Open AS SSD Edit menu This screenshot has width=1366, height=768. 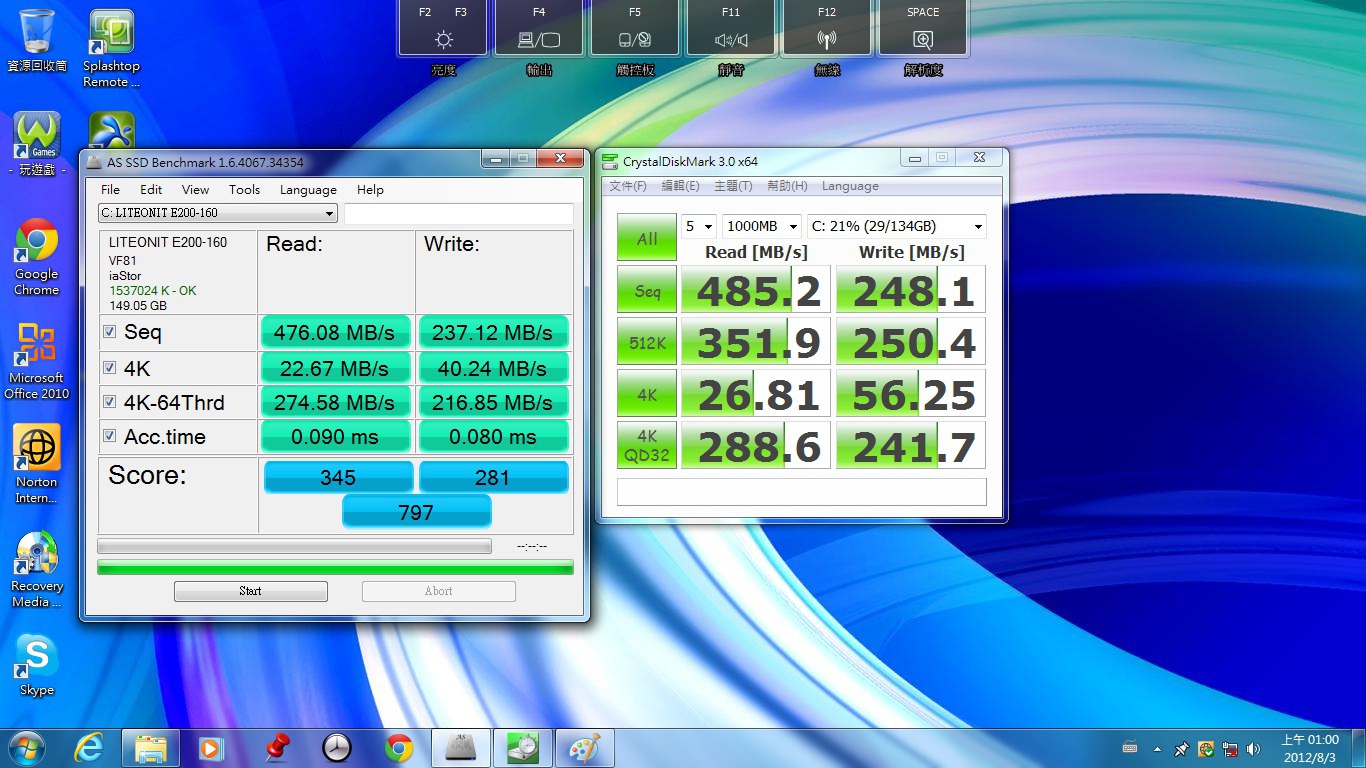(x=151, y=189)
